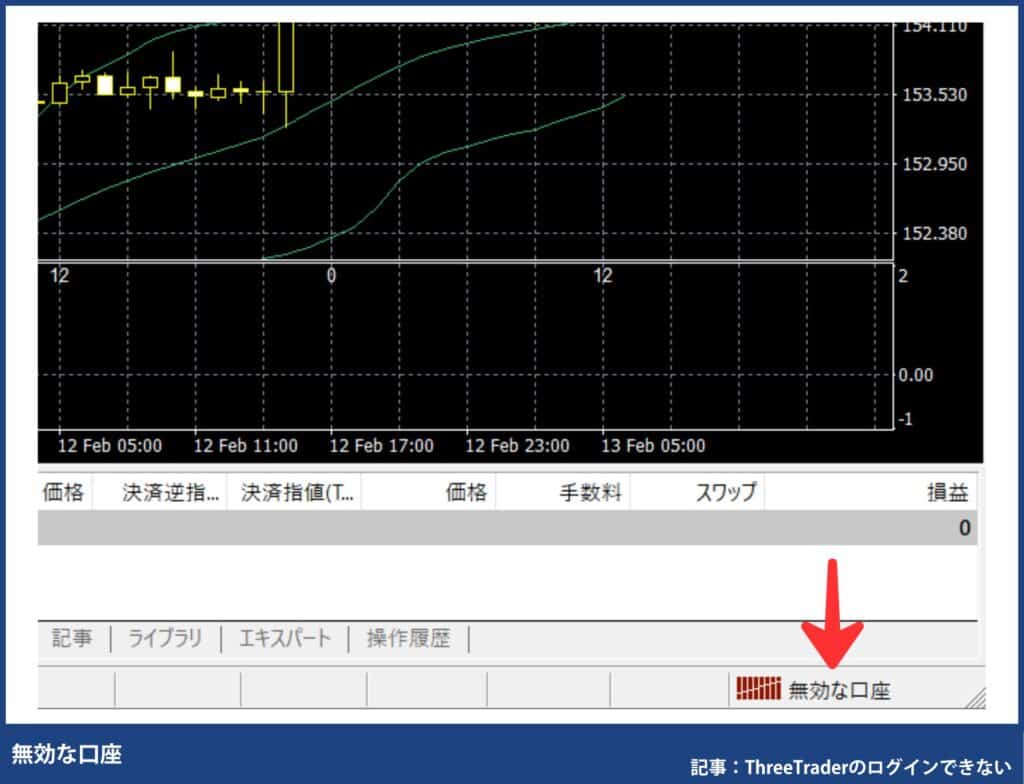The height and width of the screenshot is (784, 1024).
Task: Click the スワップ column header
Action: [x=725, y=492]
